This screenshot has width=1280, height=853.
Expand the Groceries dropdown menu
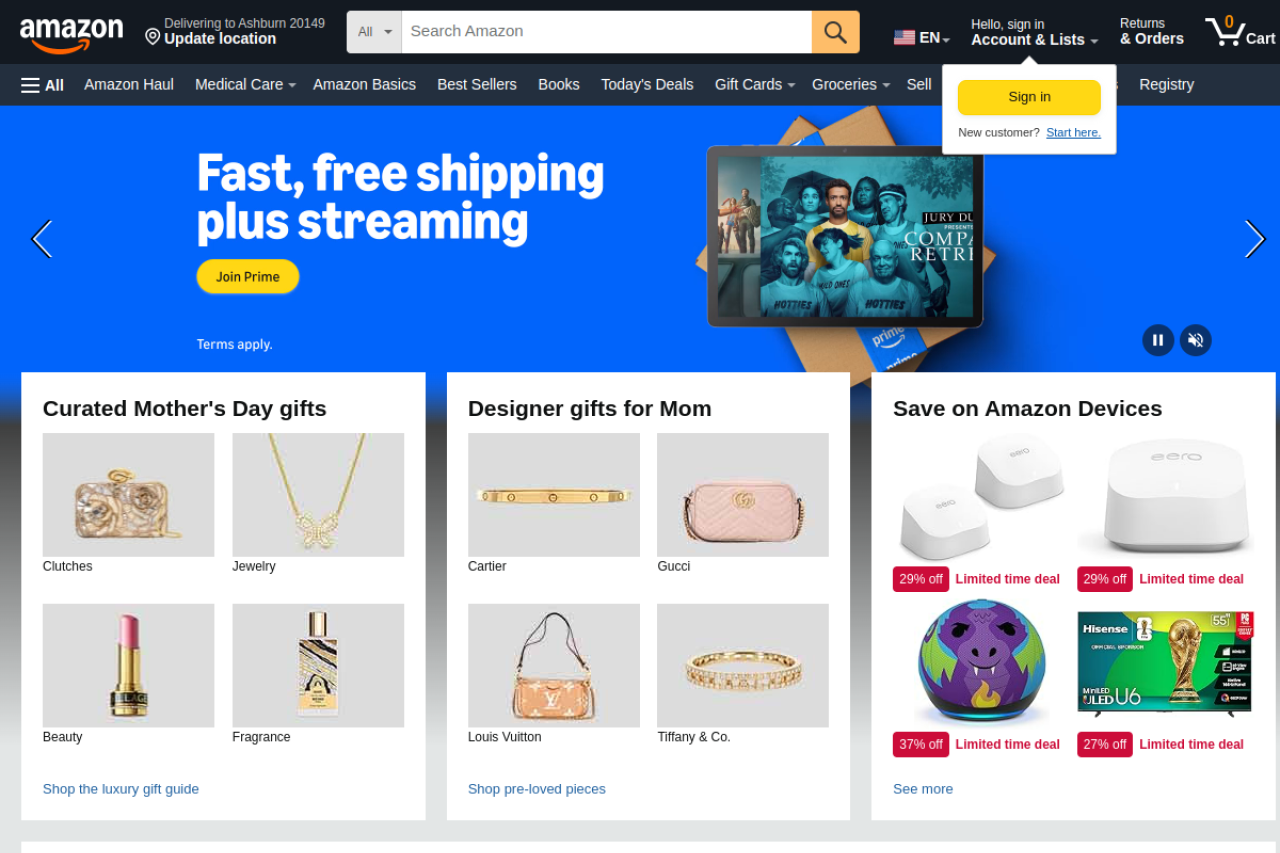[850, 85]
